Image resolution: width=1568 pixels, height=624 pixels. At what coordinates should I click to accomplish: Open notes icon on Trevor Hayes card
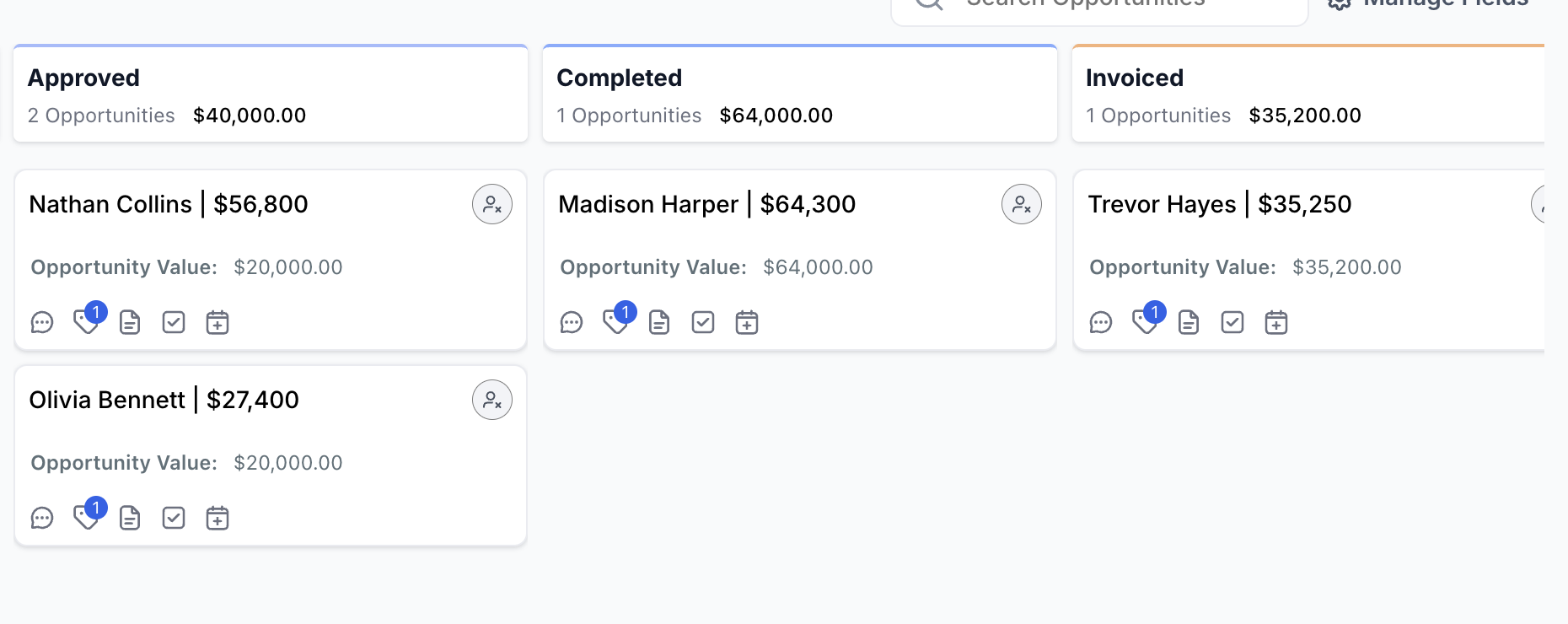(1189, 322)
